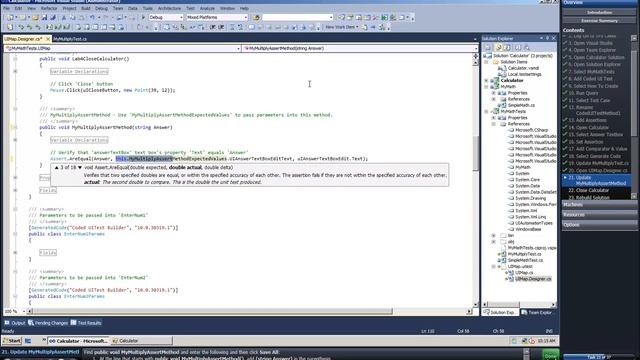
Task: Open the Mixed Platforms dropdown
Action: [x=246, y=18]
